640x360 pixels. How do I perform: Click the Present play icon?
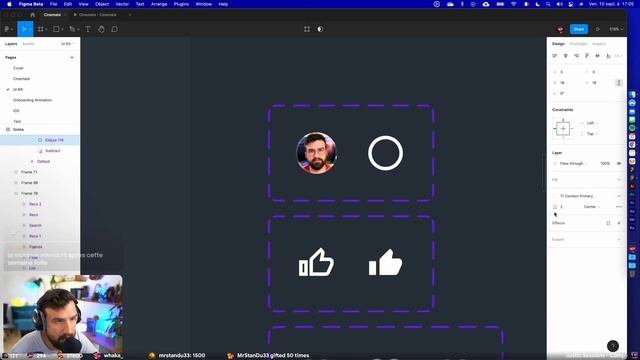tap(598, 29)
